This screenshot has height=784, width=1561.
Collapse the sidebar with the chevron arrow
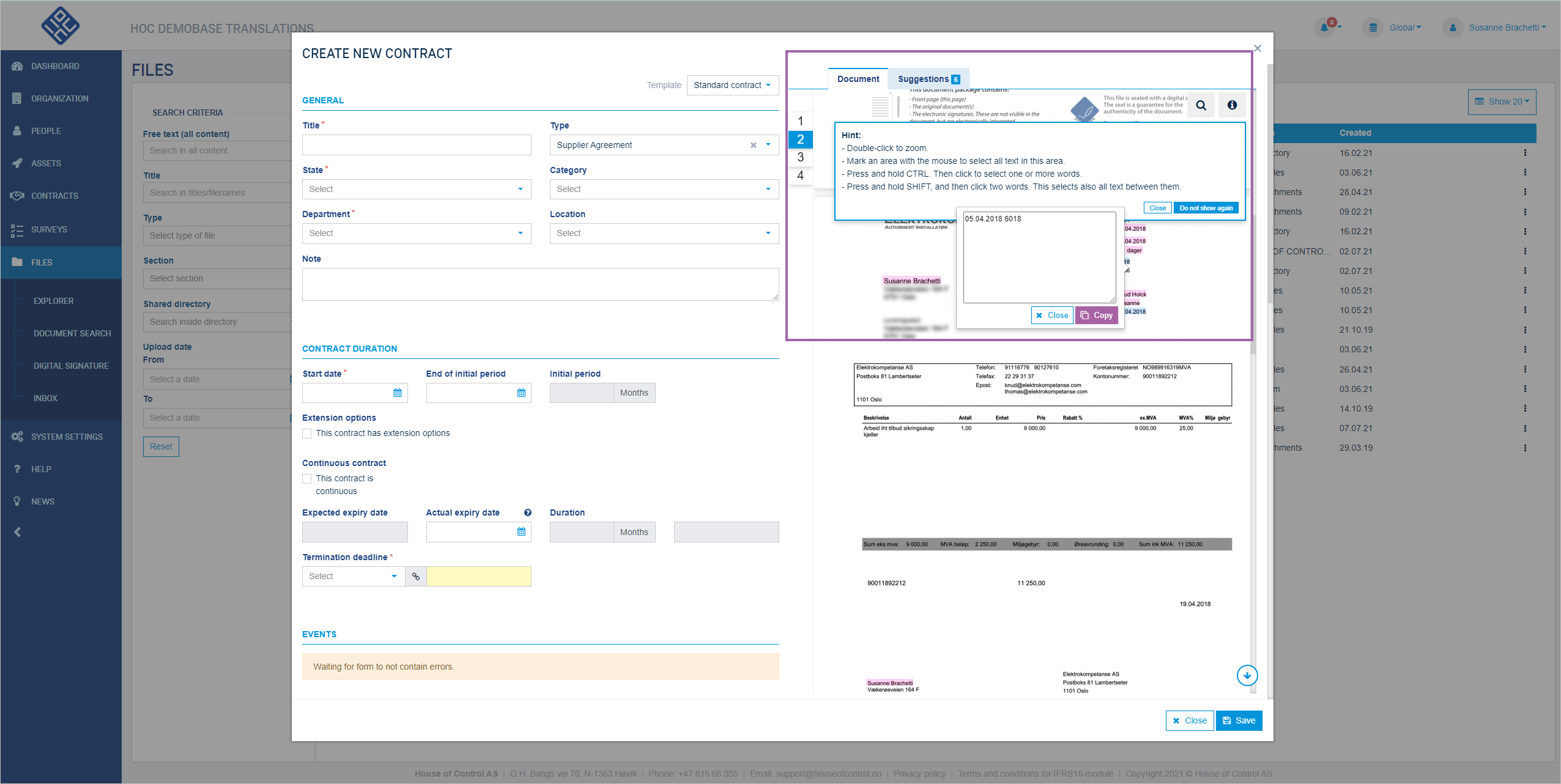17,531
